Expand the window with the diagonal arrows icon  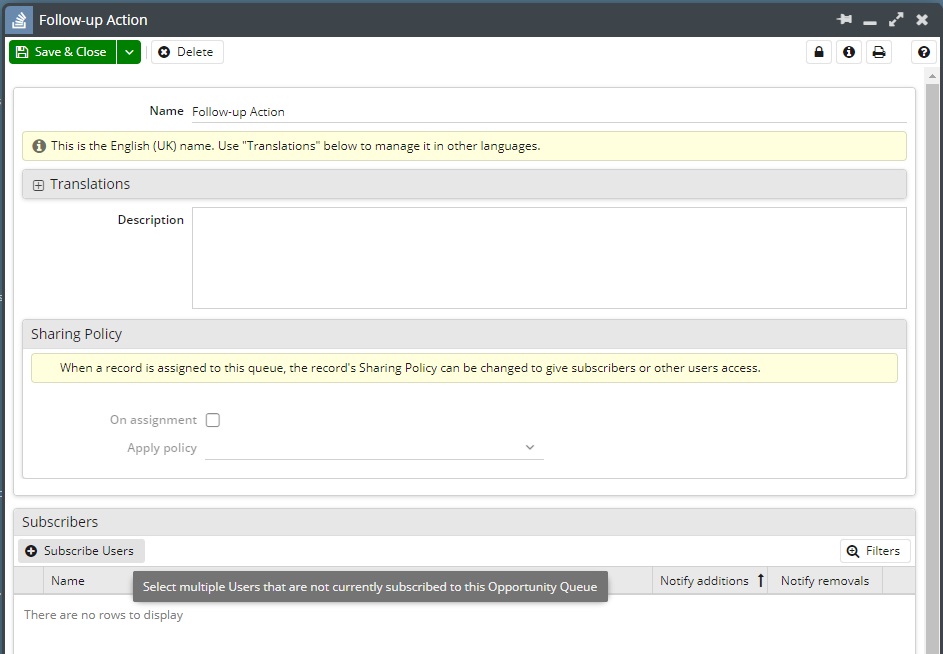click(896, 18)
